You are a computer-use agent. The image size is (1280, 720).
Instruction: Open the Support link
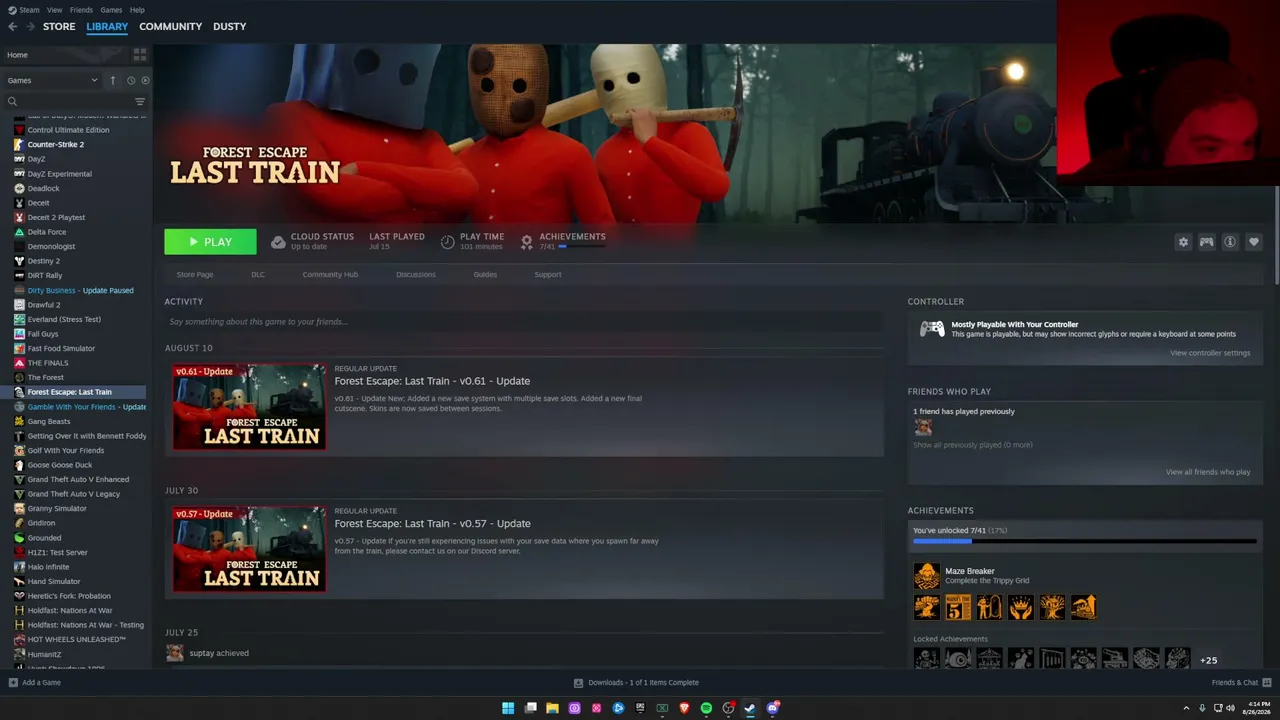click(548, 274)
